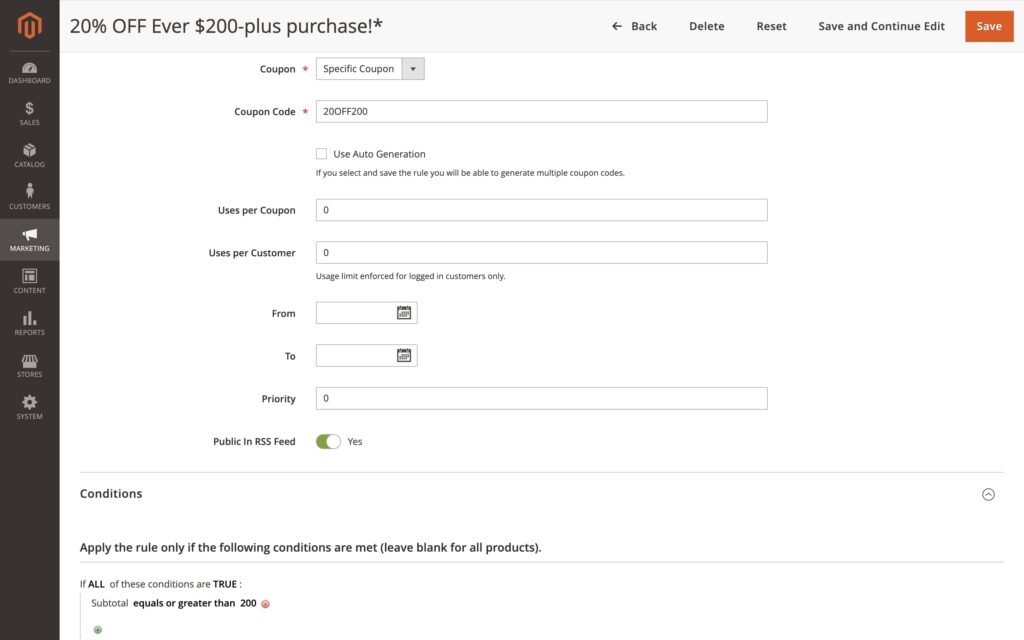Click the Conditions section heading

[x=111, y=494]
